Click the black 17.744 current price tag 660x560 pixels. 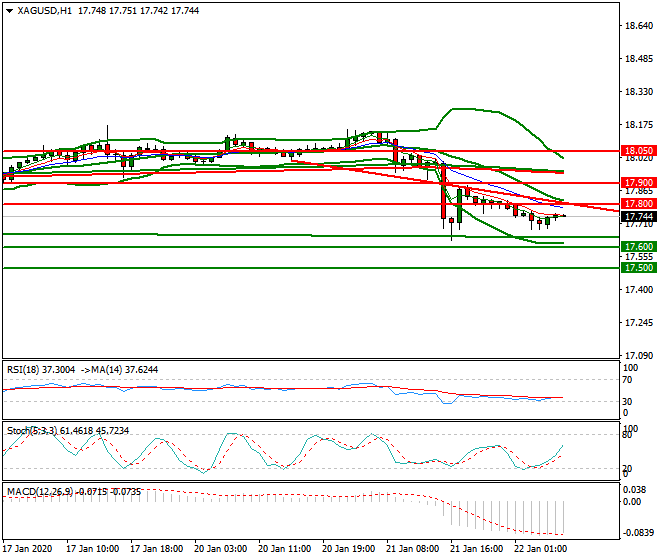(x=639, y=217)
